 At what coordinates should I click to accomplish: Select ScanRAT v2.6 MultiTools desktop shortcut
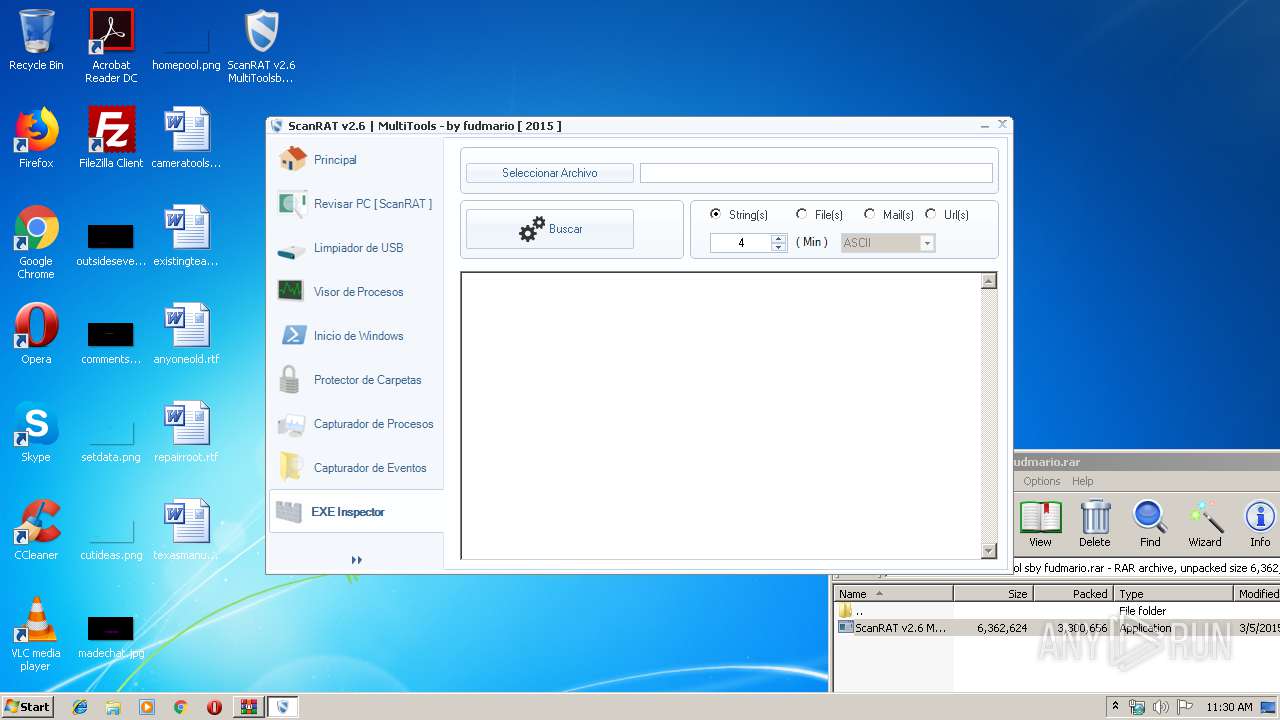point(261,46)
